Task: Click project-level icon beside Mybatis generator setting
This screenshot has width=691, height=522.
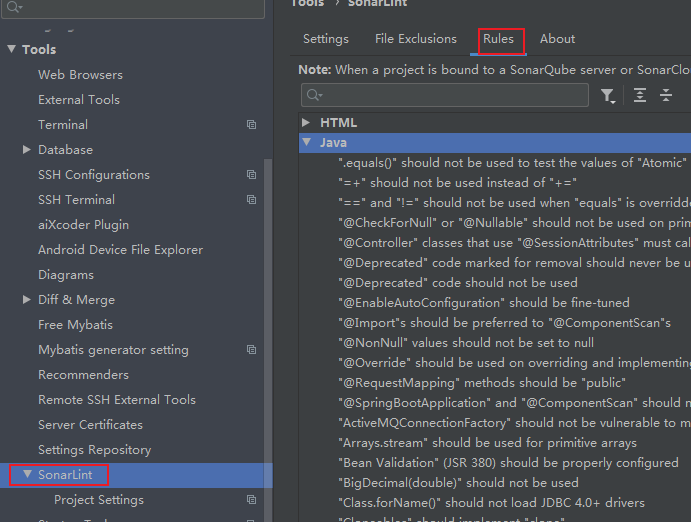Action: (x=251, y=350)
